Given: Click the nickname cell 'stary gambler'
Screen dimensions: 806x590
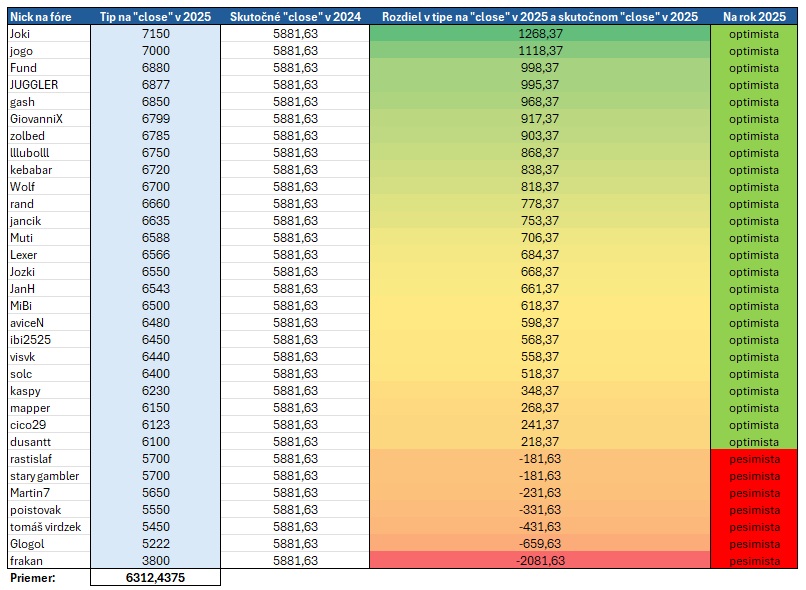Looking at the screenshot, I should (48, 476).
